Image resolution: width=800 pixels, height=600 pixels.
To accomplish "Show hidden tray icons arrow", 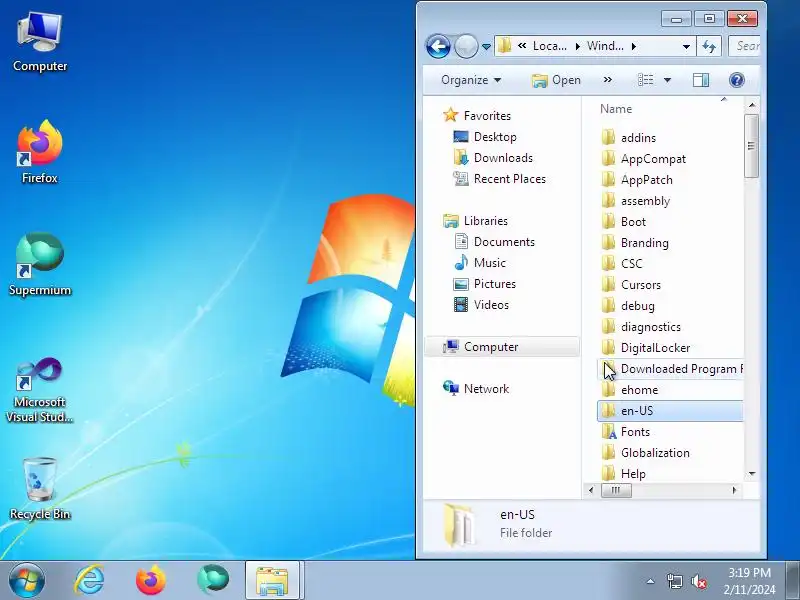I will coord(651,581).
